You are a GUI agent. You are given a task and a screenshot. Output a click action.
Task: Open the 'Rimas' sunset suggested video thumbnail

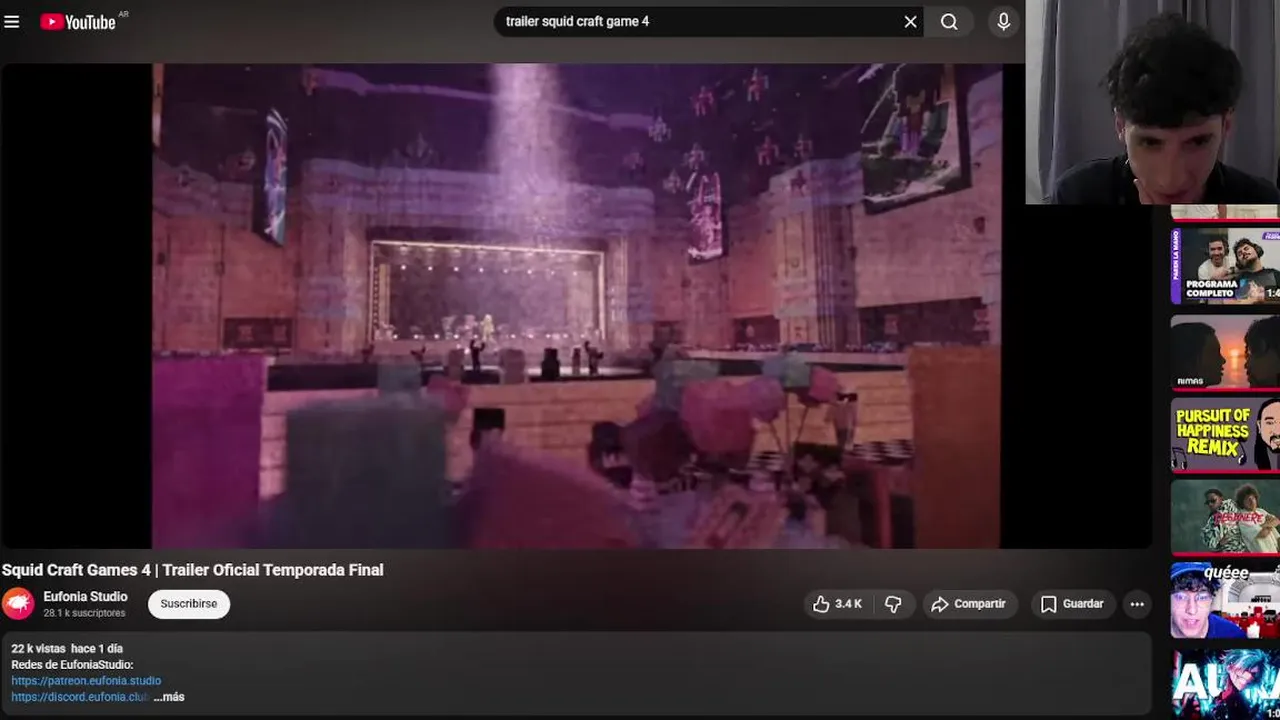click(x=1225, y=352)
